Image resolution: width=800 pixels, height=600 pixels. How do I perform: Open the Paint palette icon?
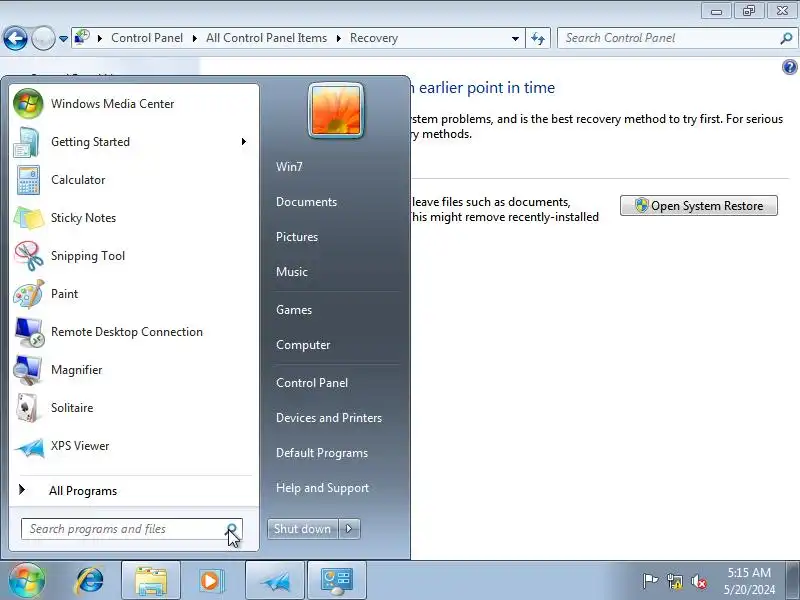point(29,294)
